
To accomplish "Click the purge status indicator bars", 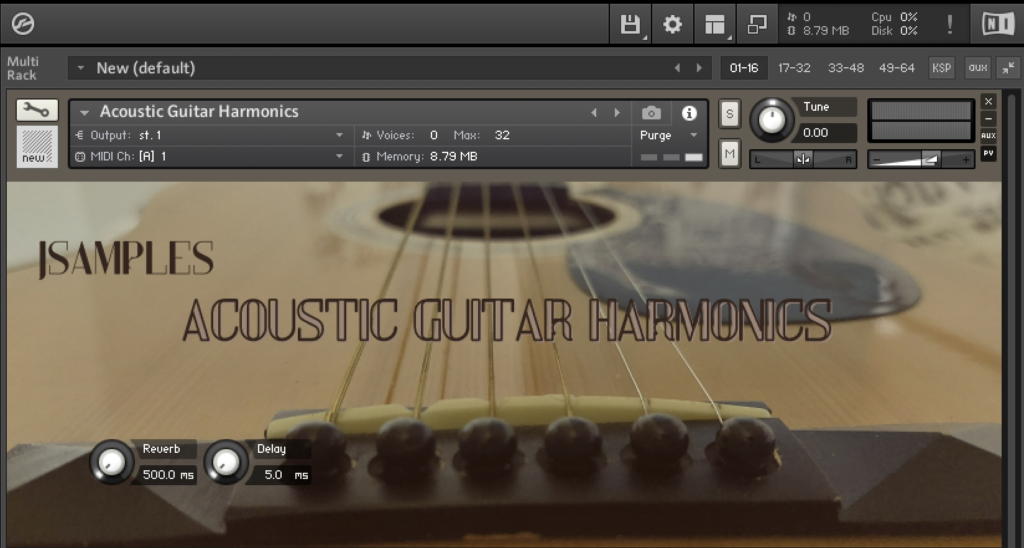I will click(x=671, y=157).
